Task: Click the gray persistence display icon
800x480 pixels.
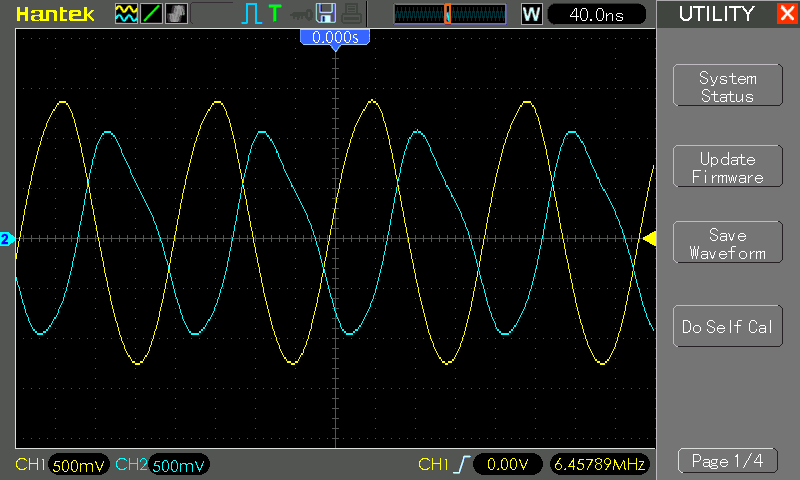Action: tap(177, 14)
